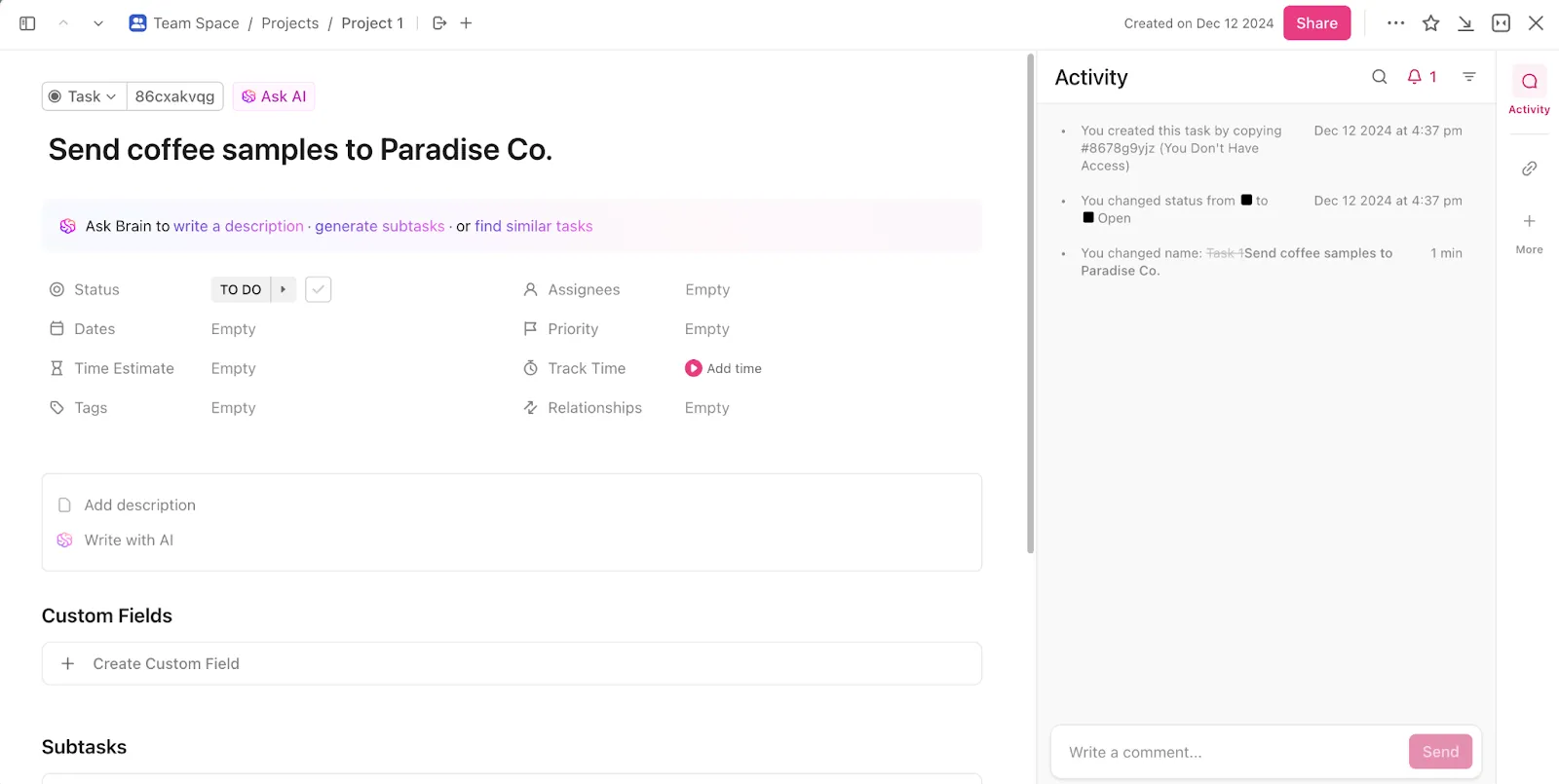
Task: Close the task view
Action: [1537, 23]
